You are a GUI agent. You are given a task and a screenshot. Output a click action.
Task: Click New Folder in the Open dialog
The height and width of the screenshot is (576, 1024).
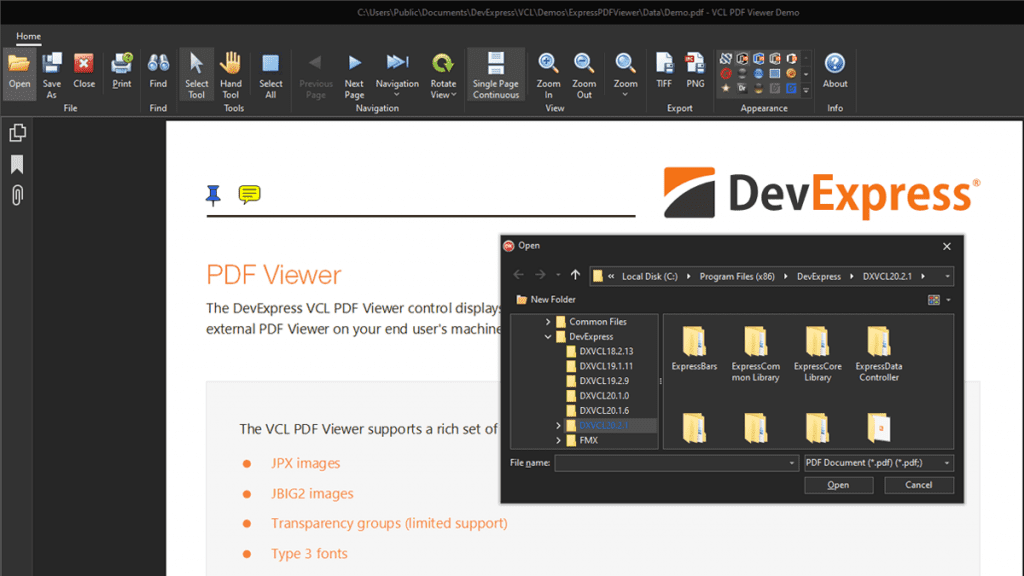546,299
